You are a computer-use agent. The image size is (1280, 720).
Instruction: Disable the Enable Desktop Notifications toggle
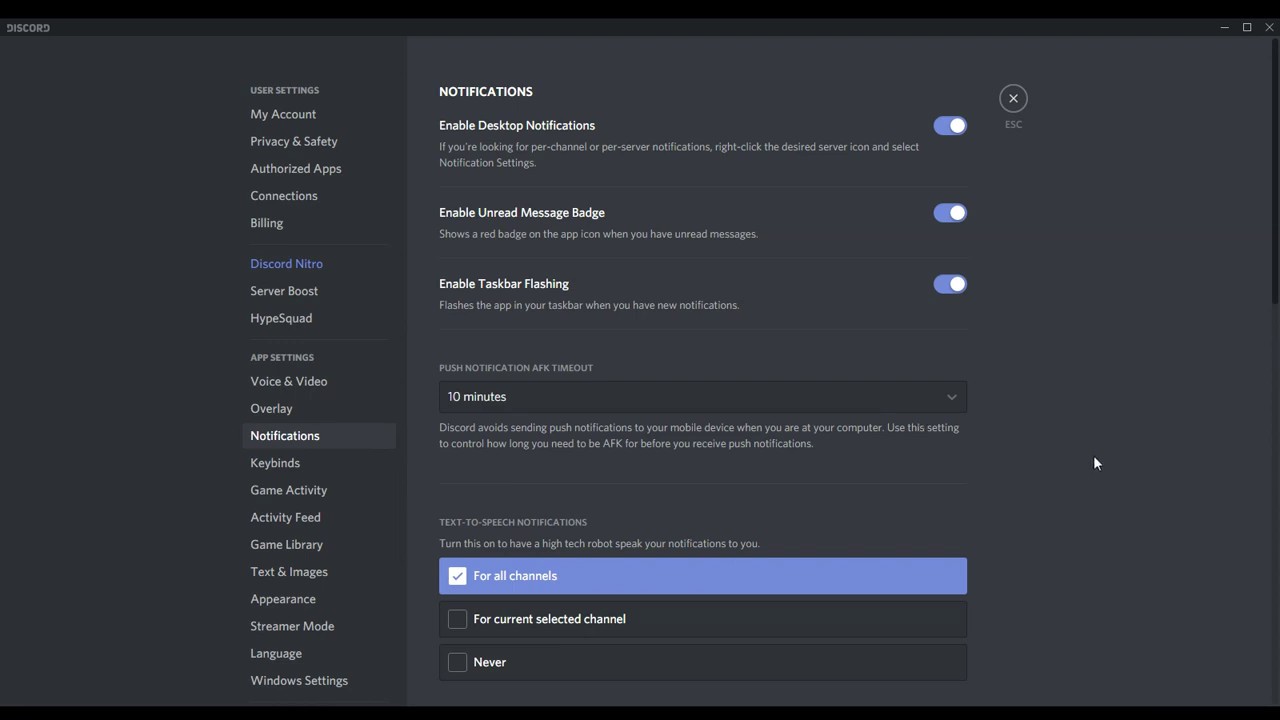[950, 126]
